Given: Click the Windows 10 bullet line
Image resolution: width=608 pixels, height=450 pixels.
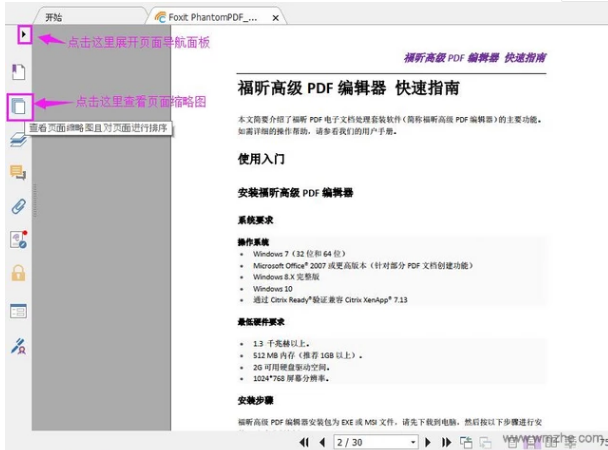Looking at the screenshot, I should 273,289.
